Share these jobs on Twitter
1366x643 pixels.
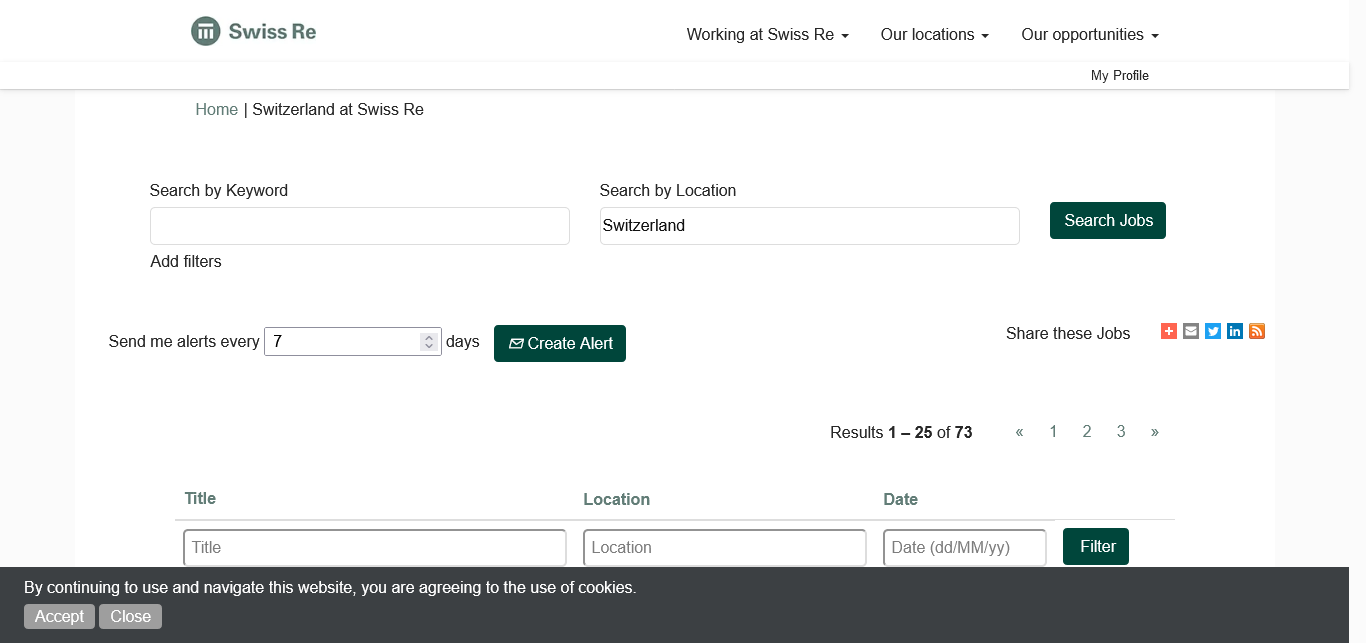tap(1212, 331)
